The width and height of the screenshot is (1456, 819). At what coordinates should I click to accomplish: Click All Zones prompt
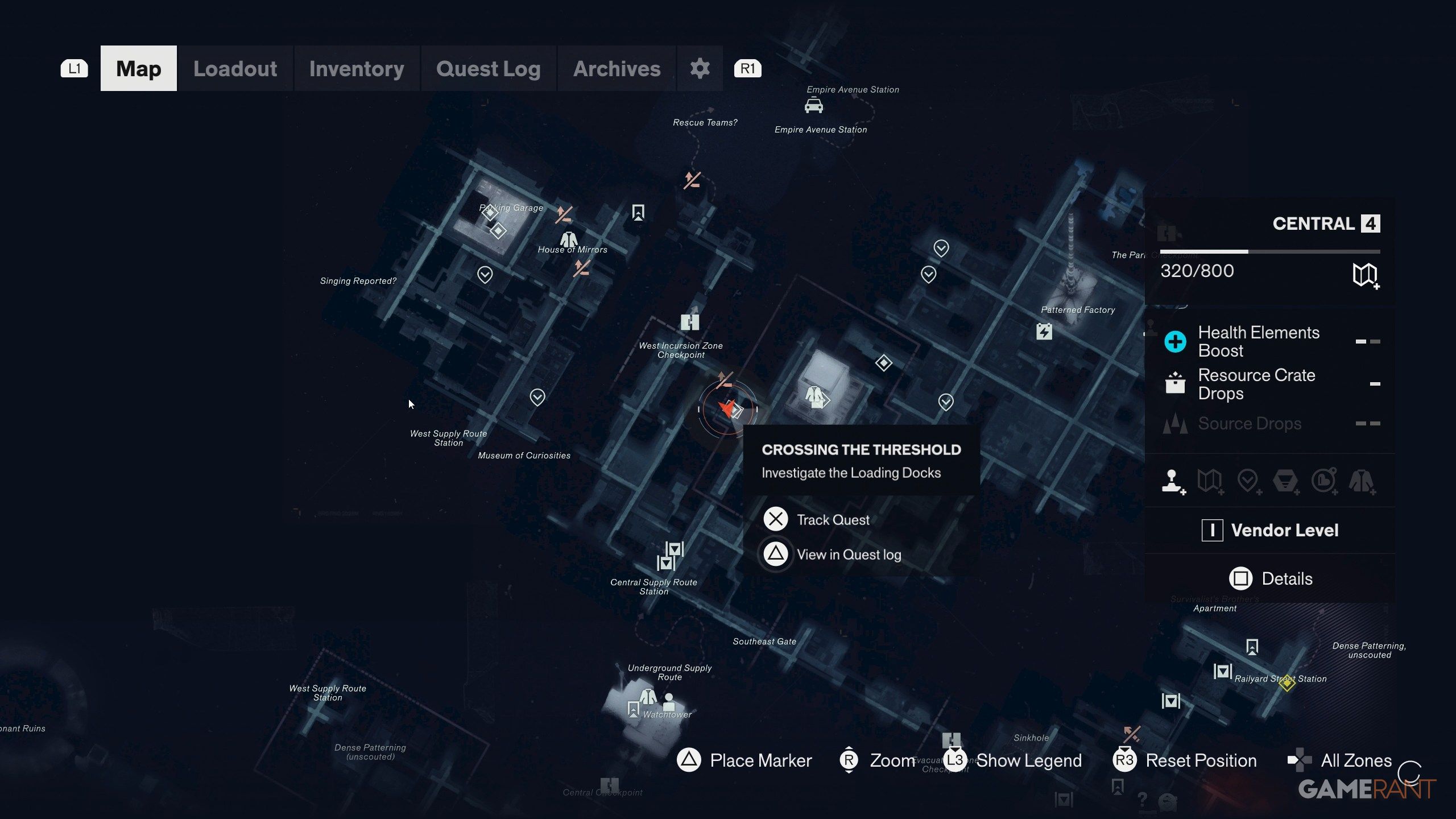click(x=1339, y=760)
